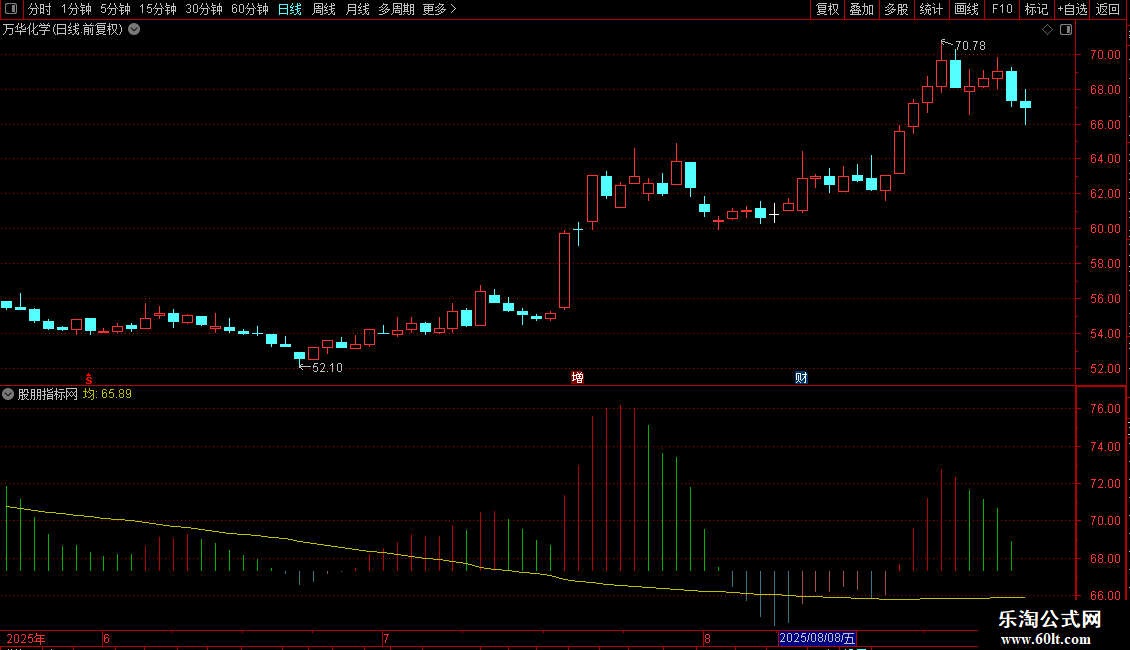Select the 30分钟 period tab

click(204, 9)
